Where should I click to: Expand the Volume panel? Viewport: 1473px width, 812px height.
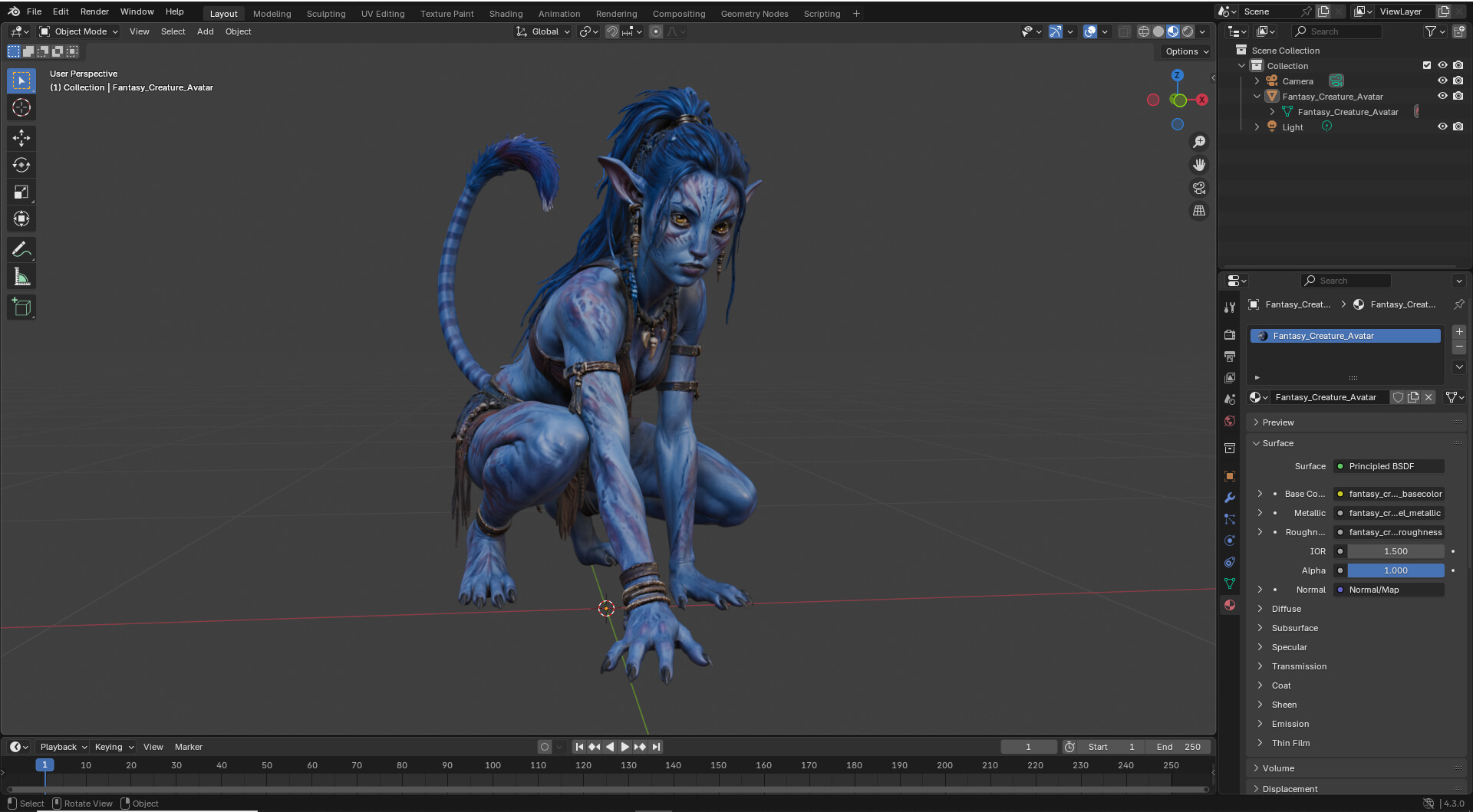click(x=1278, y=768)
